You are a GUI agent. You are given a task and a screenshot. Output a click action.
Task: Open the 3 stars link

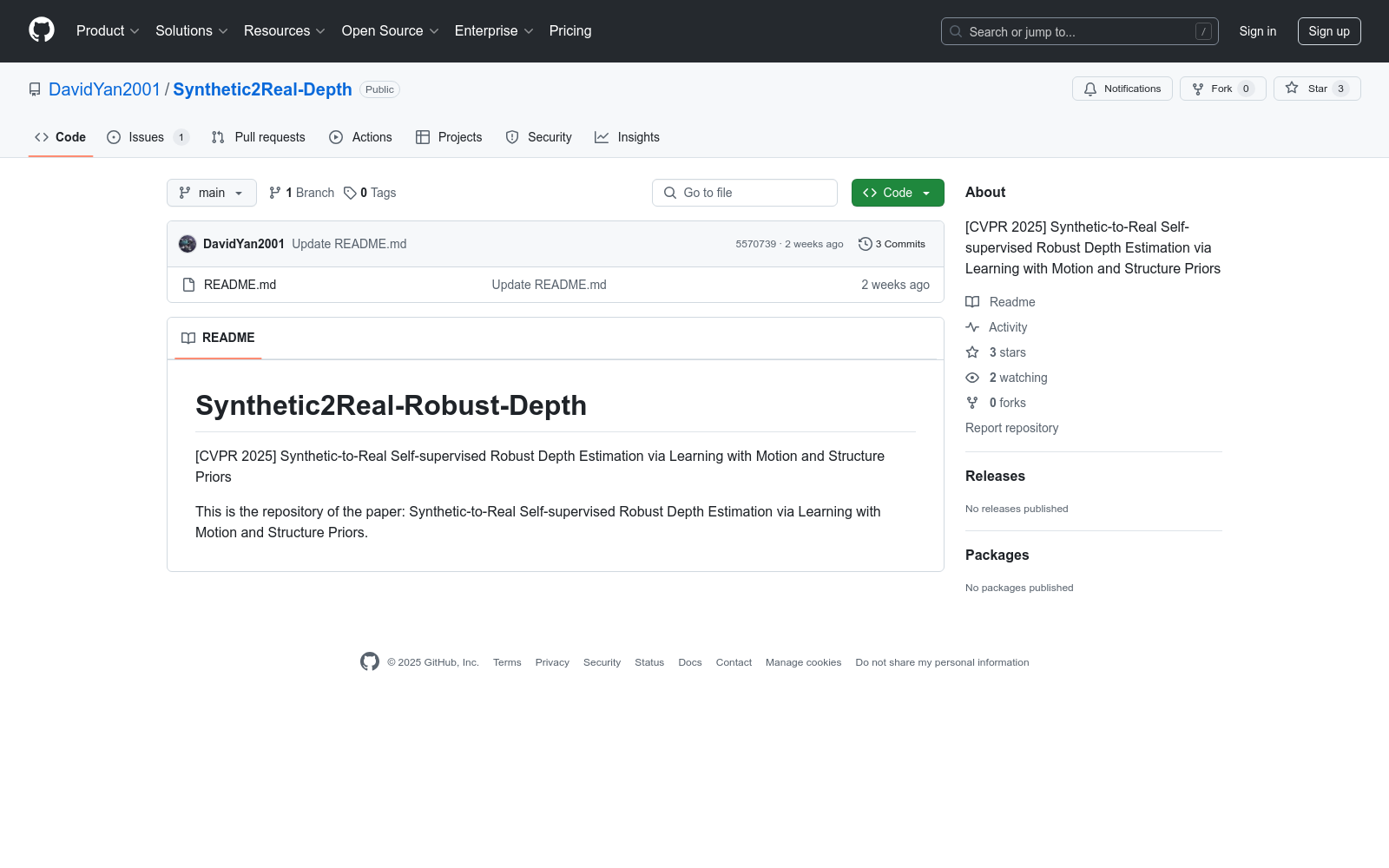click(x=997, y=352)
